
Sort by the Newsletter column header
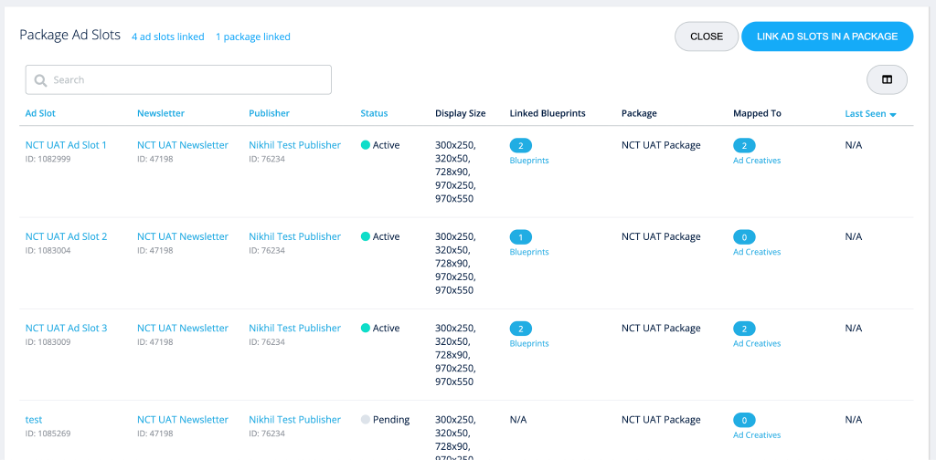[161, 114]
